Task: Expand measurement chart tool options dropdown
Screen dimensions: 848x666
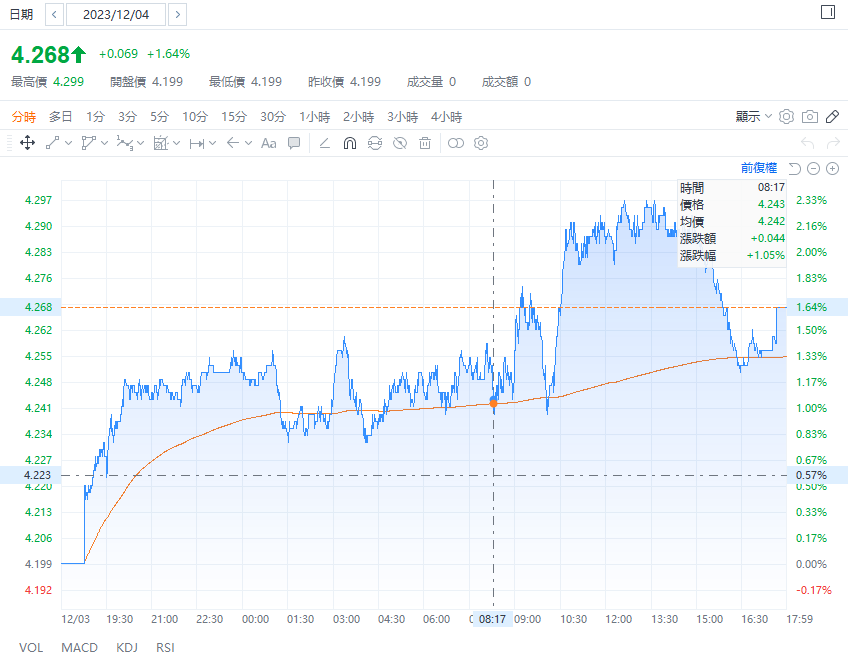Action: click(176, 143)
